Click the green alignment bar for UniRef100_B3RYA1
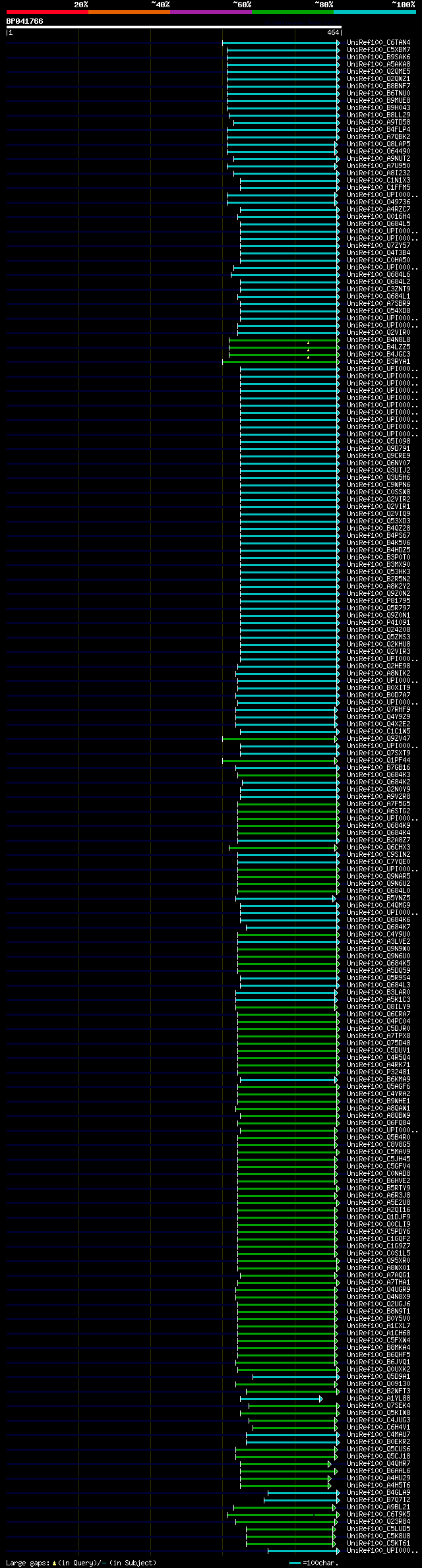This screenshot has width=422, height=1568. 281,362
